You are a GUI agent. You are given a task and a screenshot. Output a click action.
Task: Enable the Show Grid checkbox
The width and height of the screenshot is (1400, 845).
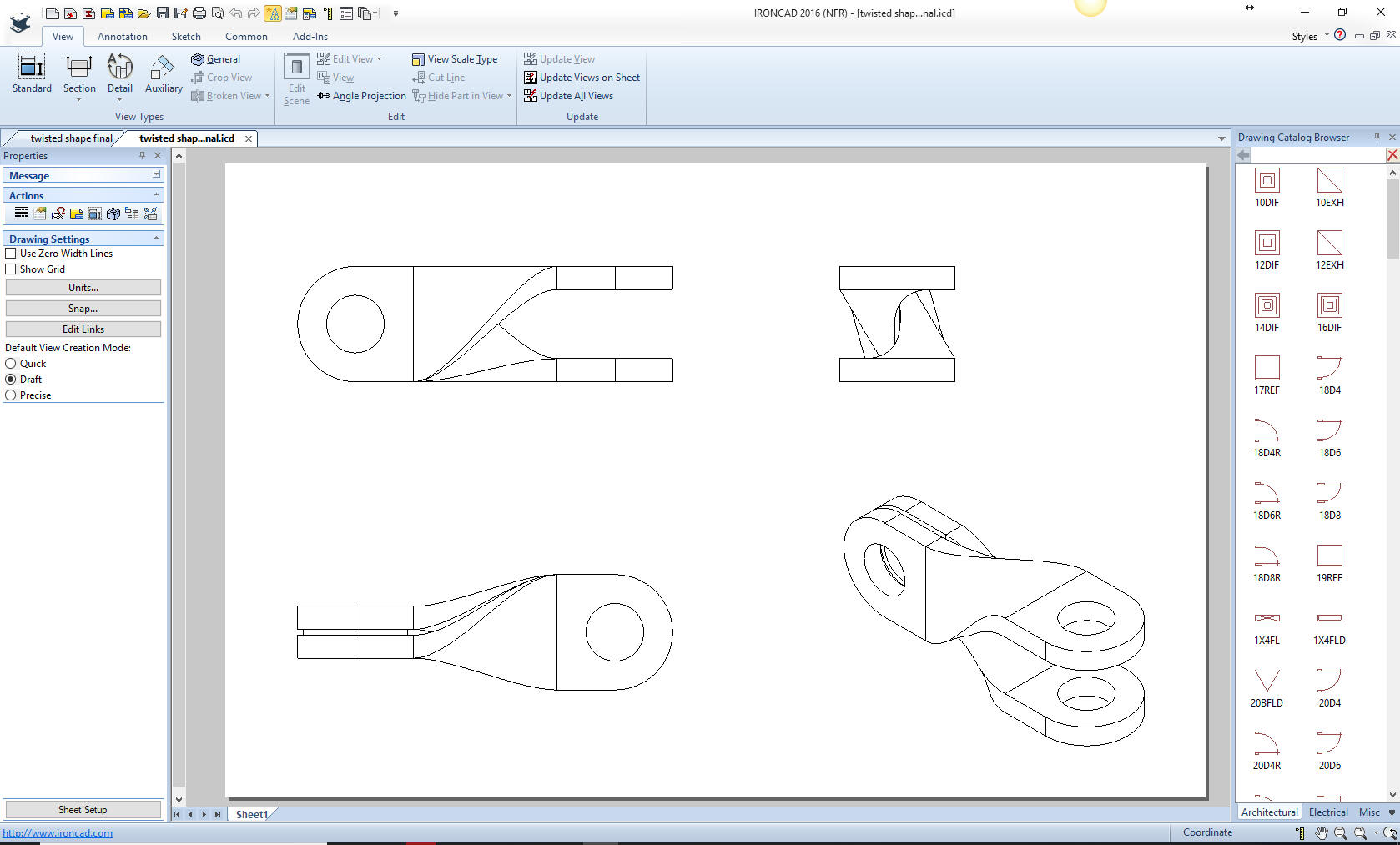pos(11,269)
